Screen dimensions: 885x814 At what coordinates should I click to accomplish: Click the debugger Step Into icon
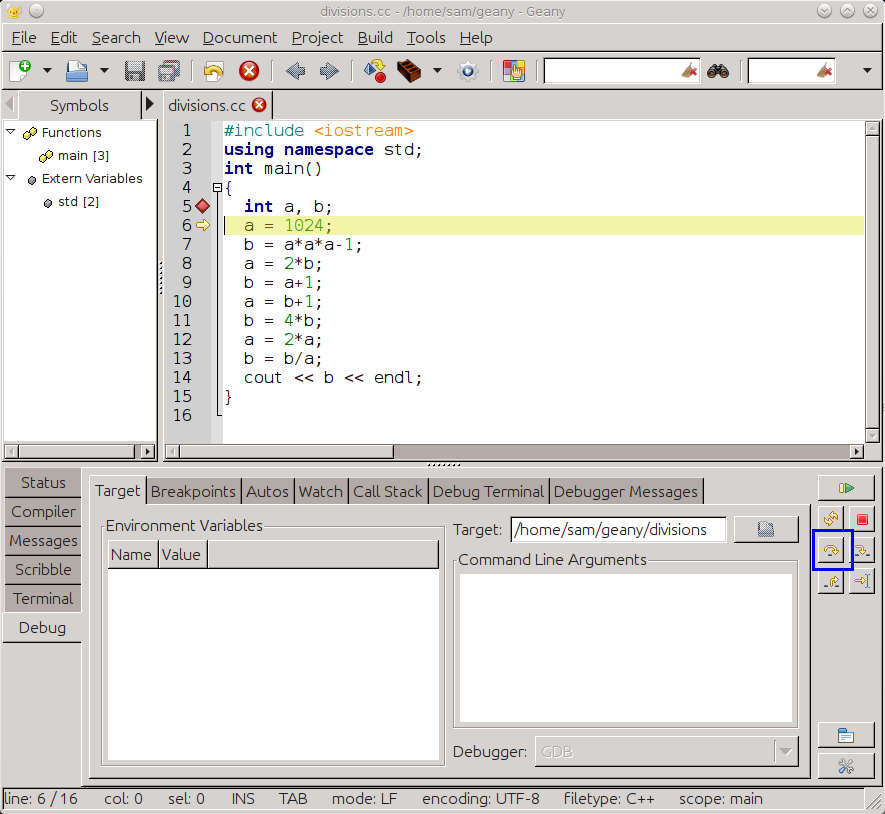pyautogui.click(x=862, y=550)
